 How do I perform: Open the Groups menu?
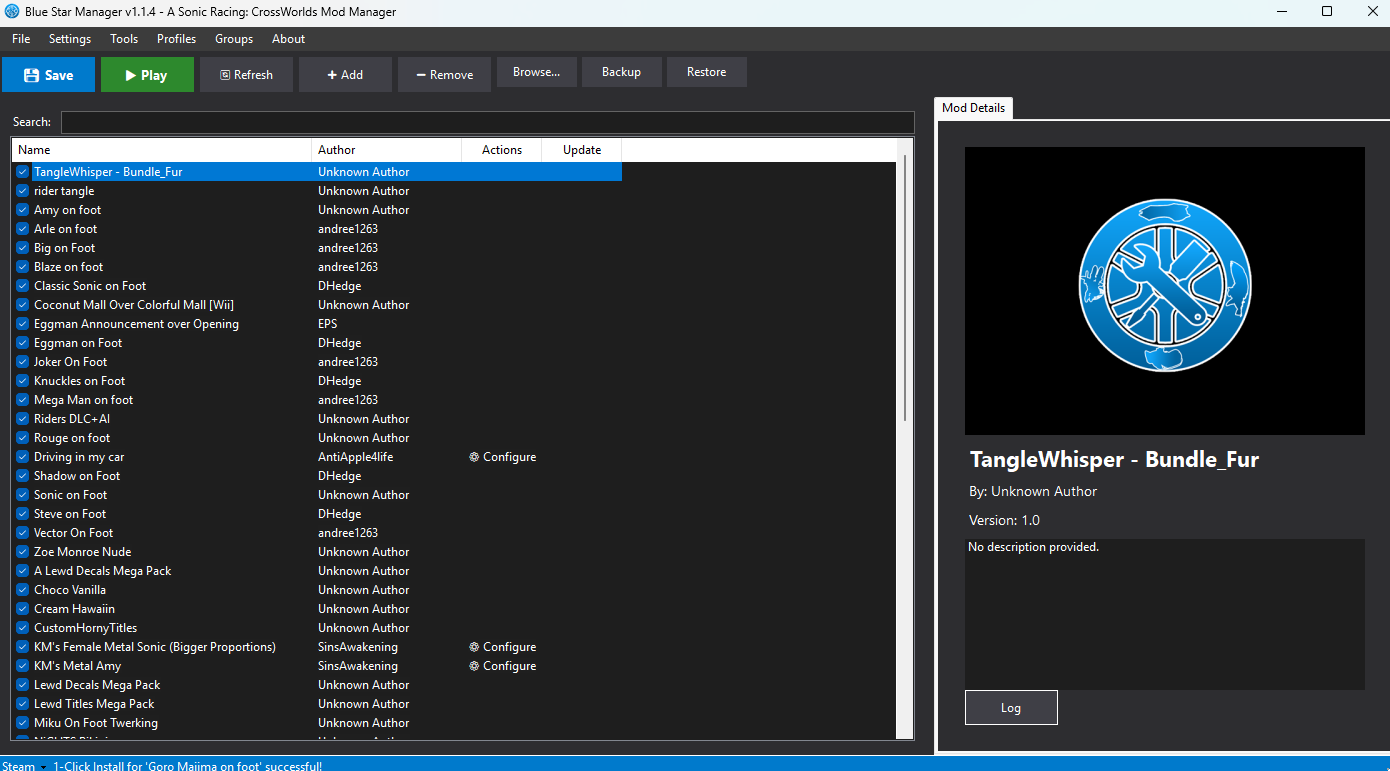click(x=234, y=39)
